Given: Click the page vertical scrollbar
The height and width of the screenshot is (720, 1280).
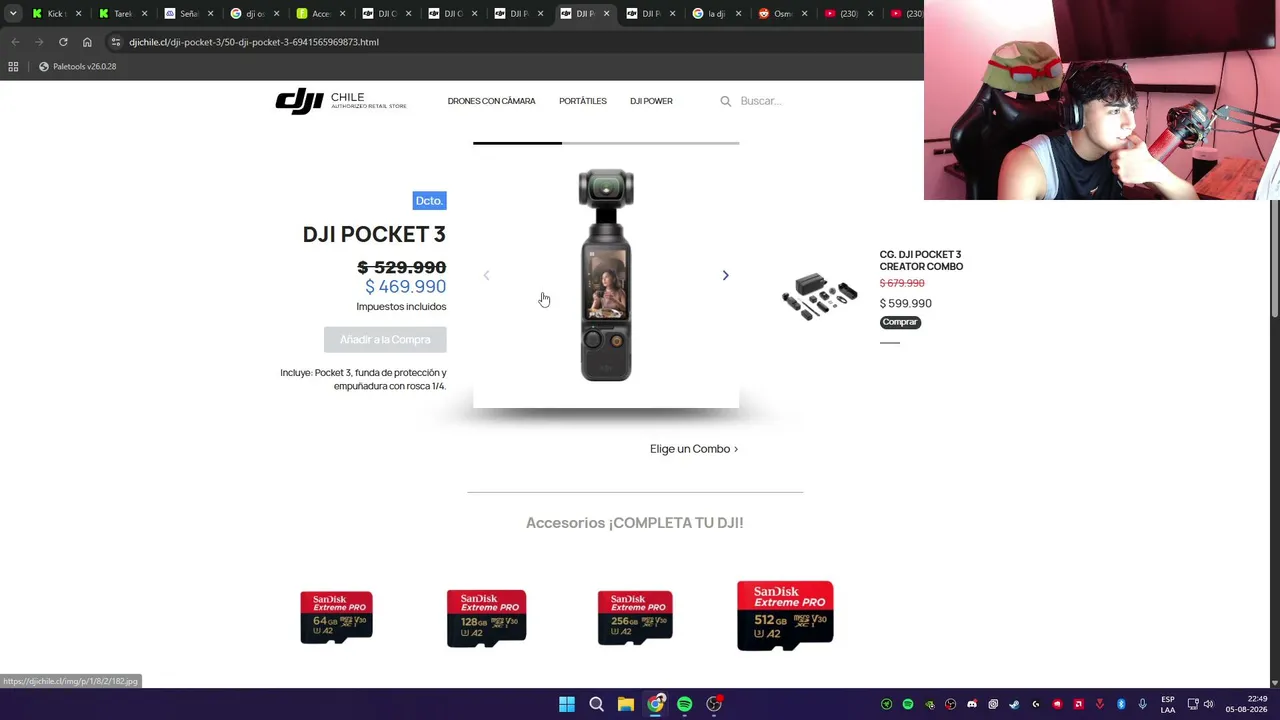Looking at the screenshot, I should pyautogui.click(x=1275, y=260).
